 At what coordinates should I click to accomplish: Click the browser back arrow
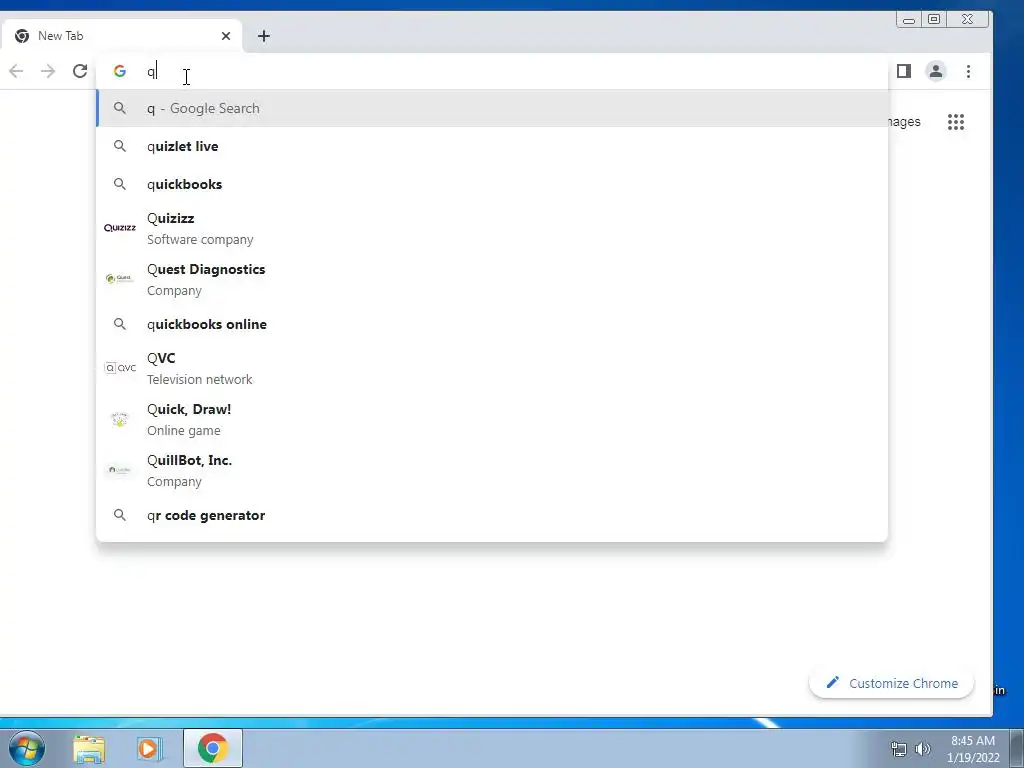coord(16,71)
